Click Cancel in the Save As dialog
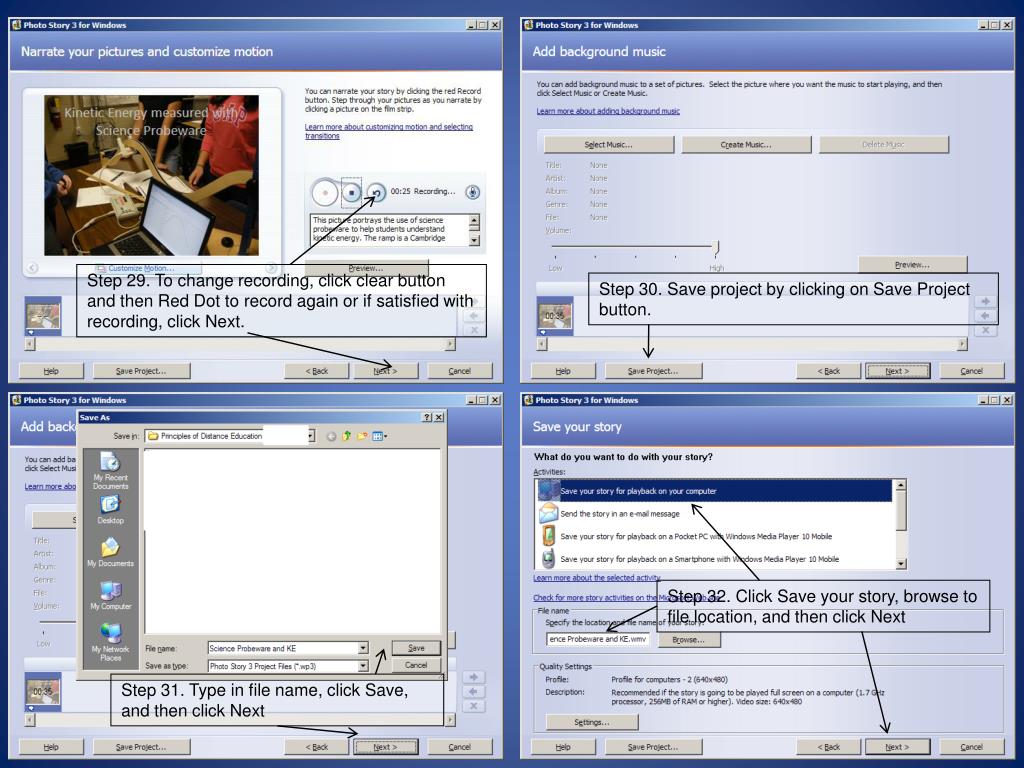This screenshot has width=1024, height=768. [416, 665]
